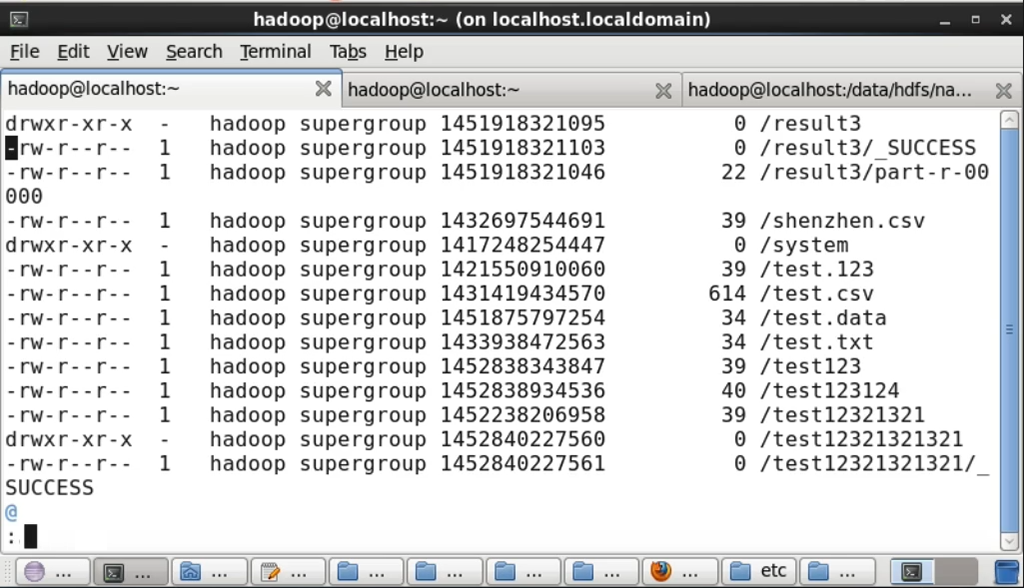
Task: Open the Eclipse taskbar entry
Action: pyautogui.click(x=52, y=572)
